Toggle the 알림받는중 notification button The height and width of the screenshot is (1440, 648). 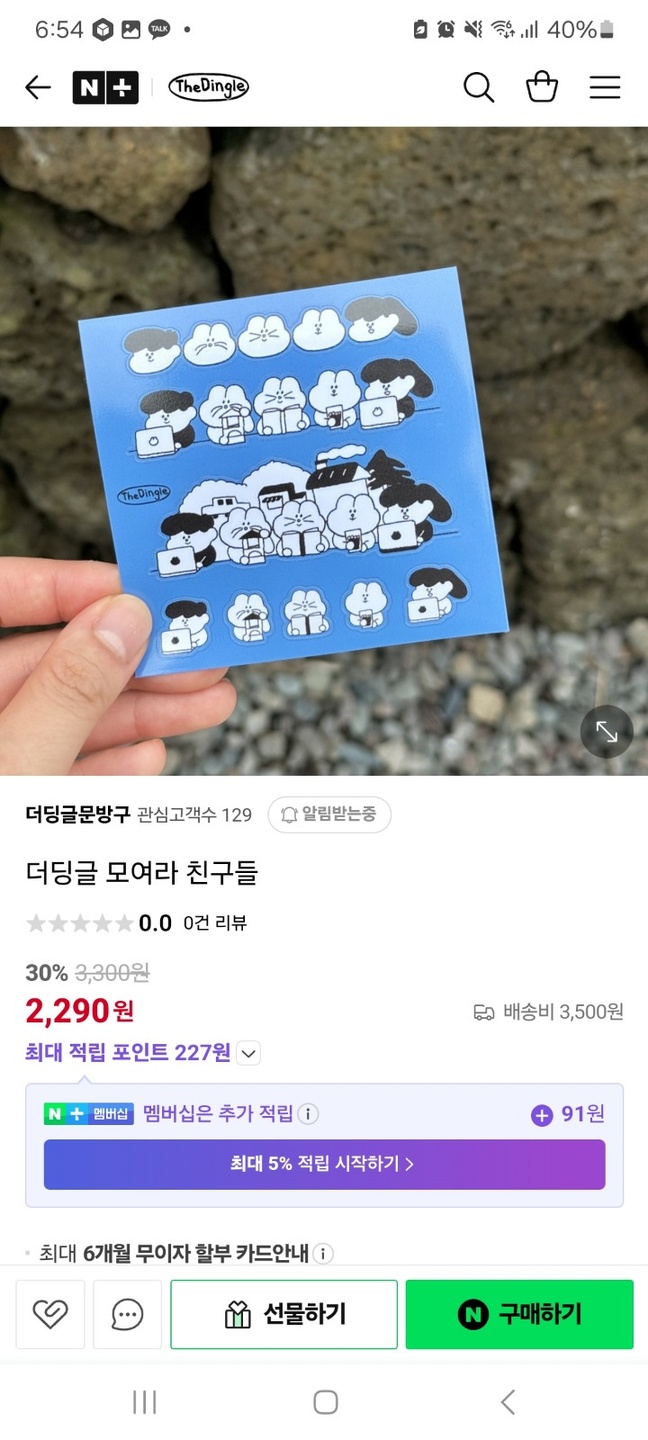click(329, 815)
